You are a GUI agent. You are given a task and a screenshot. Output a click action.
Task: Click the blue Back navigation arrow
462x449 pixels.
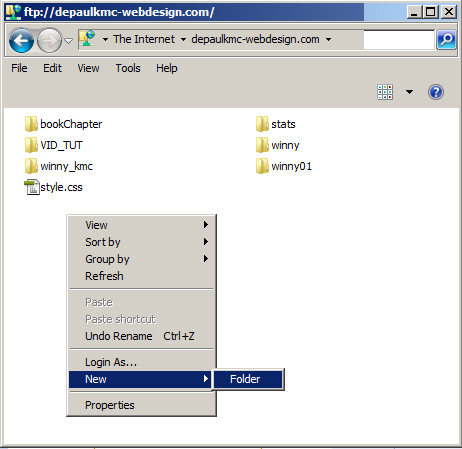coord(21,40)
